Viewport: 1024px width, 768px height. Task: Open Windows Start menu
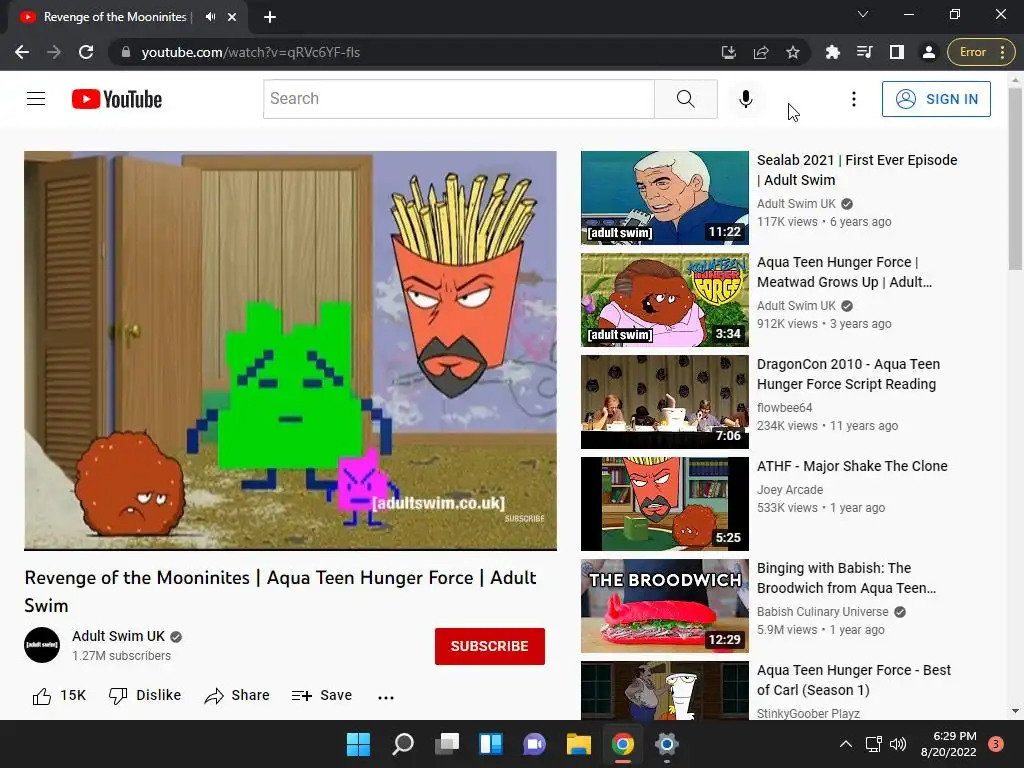[358, 744]
